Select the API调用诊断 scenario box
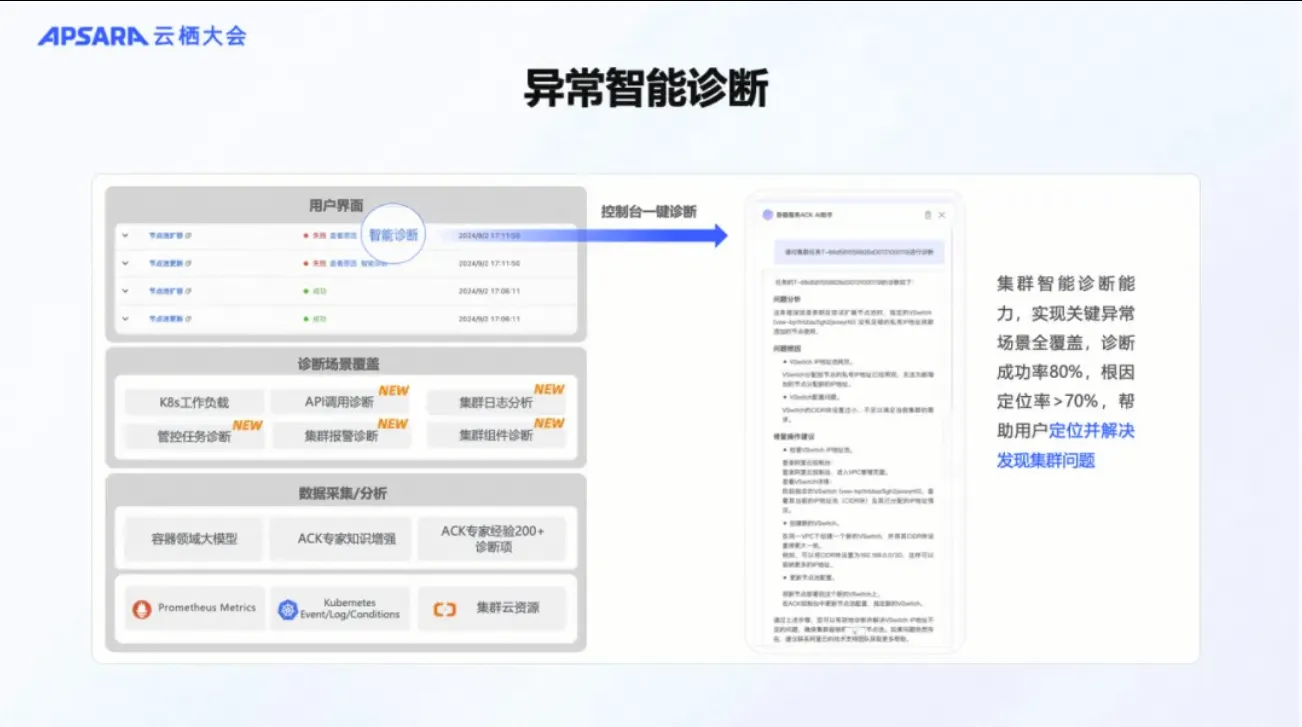Viewport: 1302px width, 727px height. tap(339, 402)
